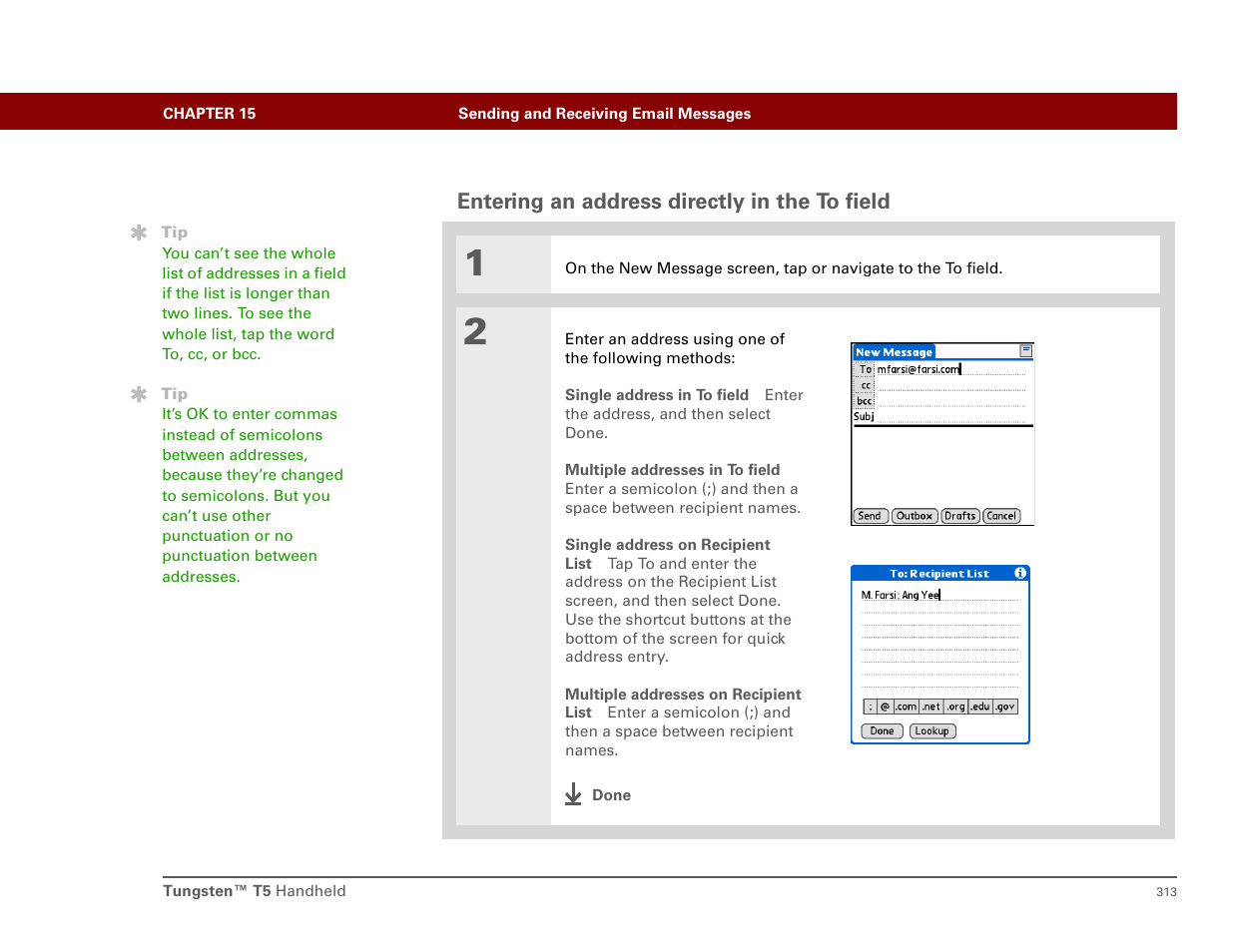Tap the Lookup button on Recipient List
The image size is (1233, 952).
pyautogui.click(x=931, y=731)
